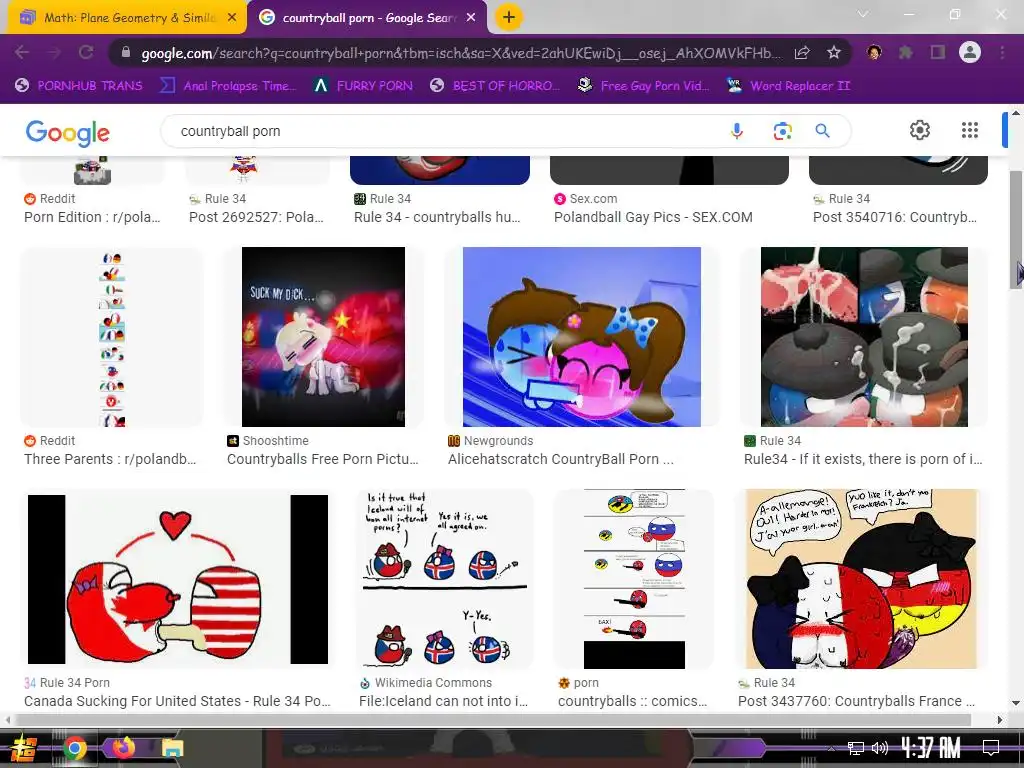Viewport: 1024px width, 768px height.
Task: Bookmark this page with the star icon
Action: (834, 52)
